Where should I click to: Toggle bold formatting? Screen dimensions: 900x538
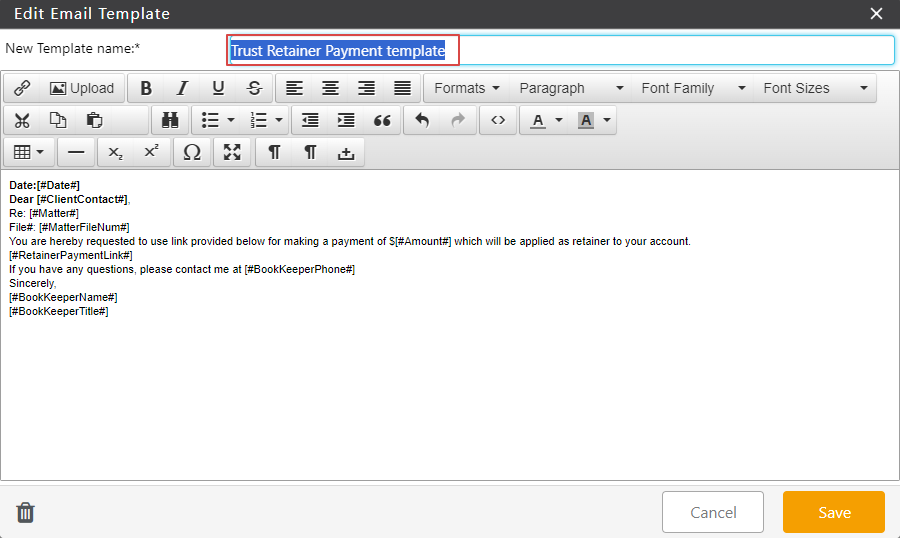click(146, 88)
